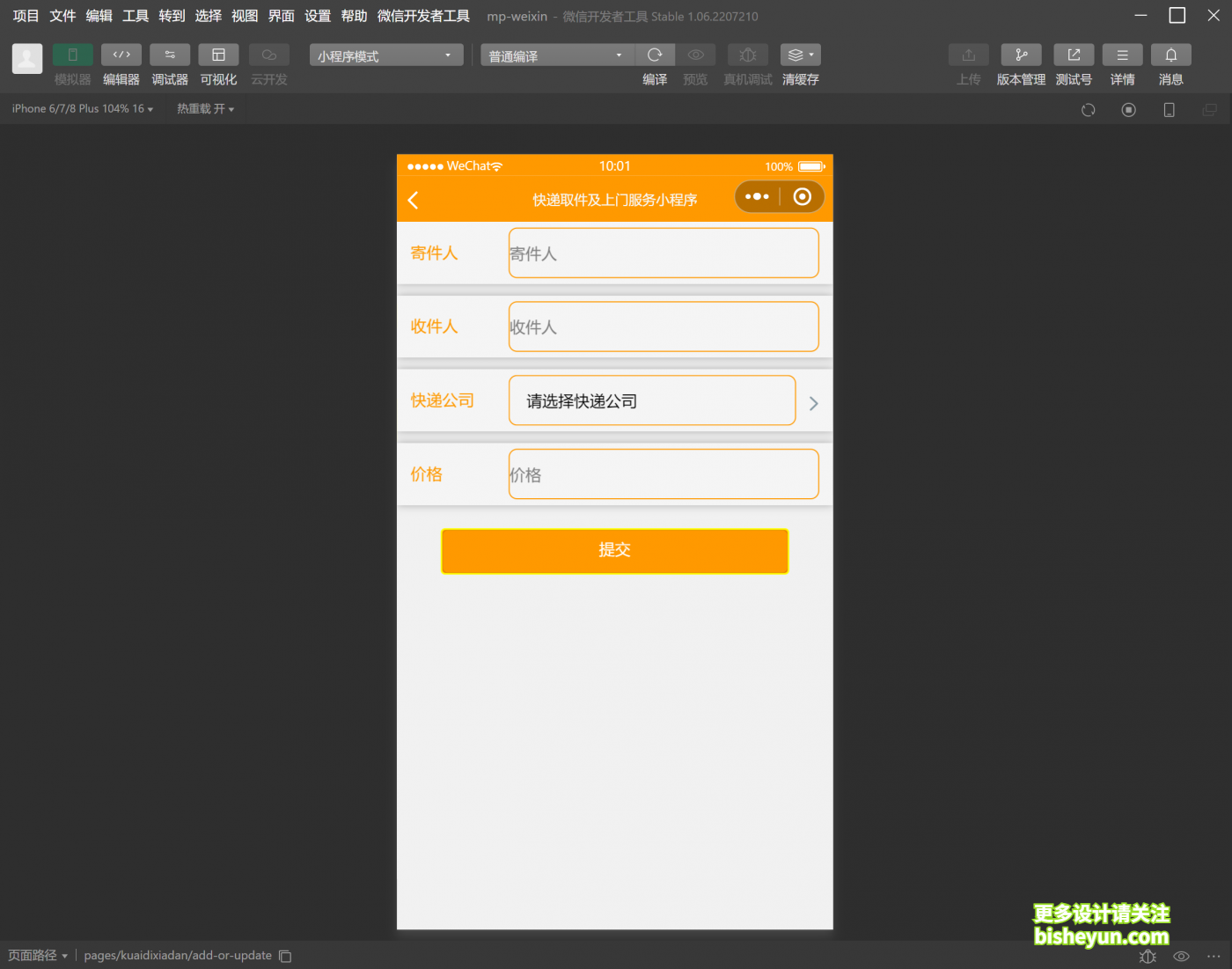Viewport: 1232px width, 969px height.
Task: Click the detach simulator window icon
Action: (x=1210, y=110)
